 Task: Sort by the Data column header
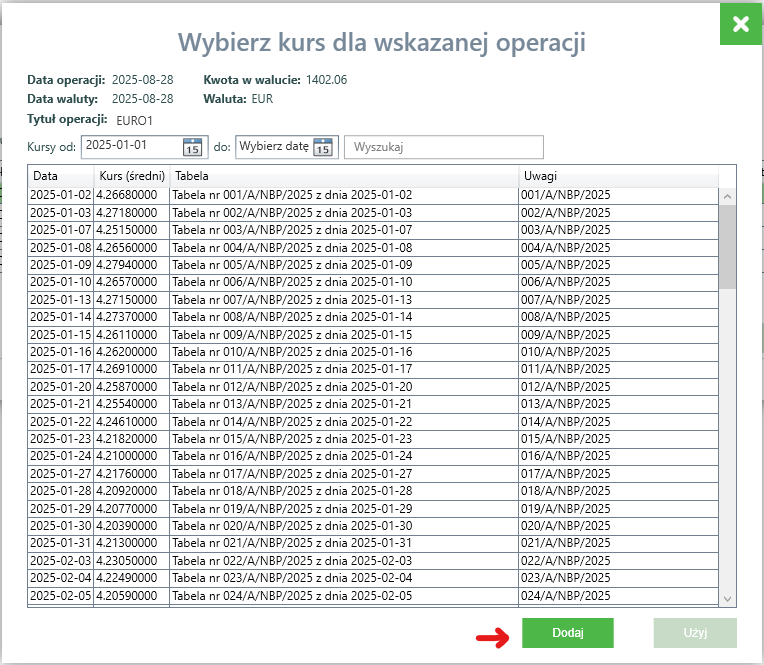(60, 176)
